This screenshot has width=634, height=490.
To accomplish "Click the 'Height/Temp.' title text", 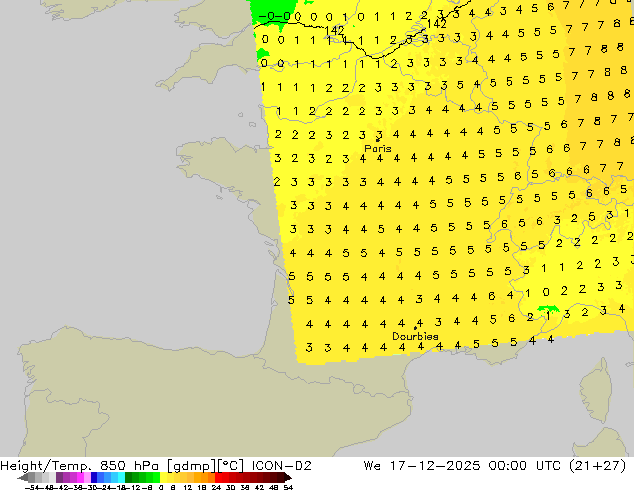I will coord(46,466).
